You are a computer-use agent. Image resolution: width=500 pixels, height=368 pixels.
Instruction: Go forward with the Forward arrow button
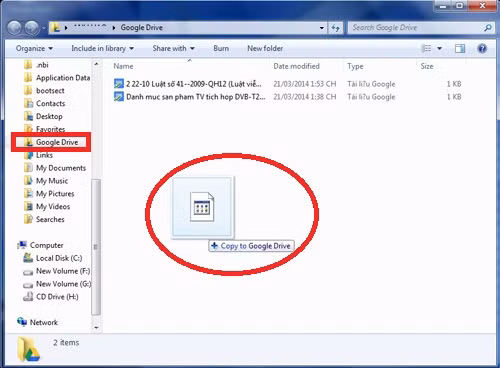[32, 28]
